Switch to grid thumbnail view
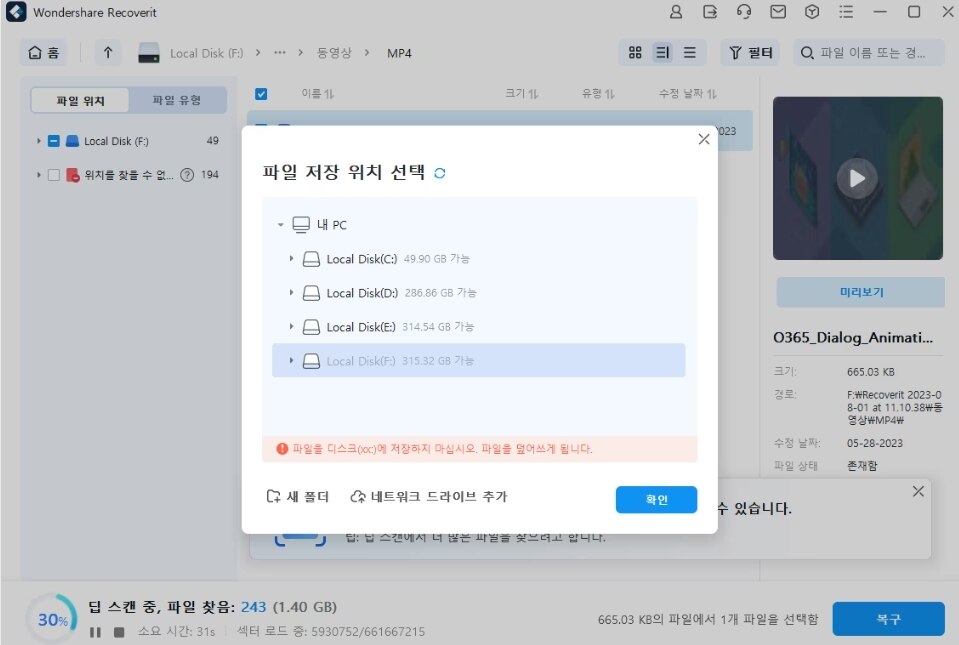The width and height of the screenshot is (959, 645). point(635,53)
